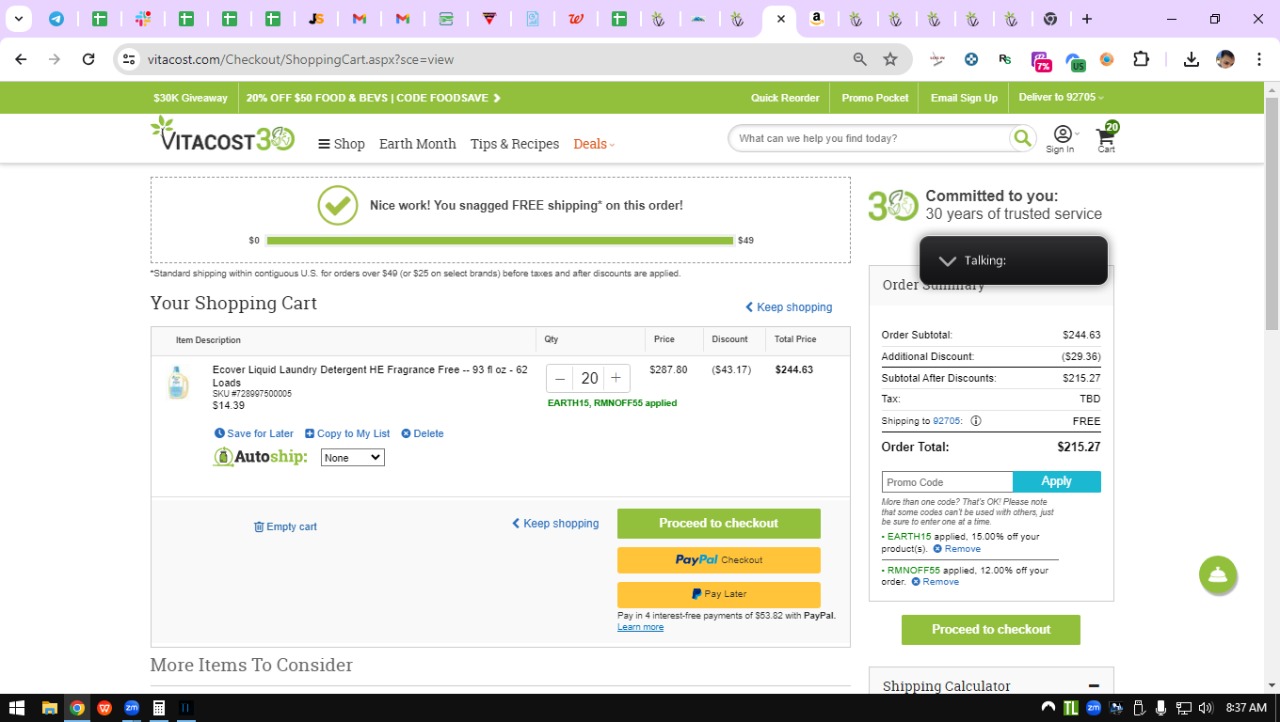Expand the Deliver to 92705 dropdown
Viewport: 1280px width, 722px height.
click(x=1061, y=98)
